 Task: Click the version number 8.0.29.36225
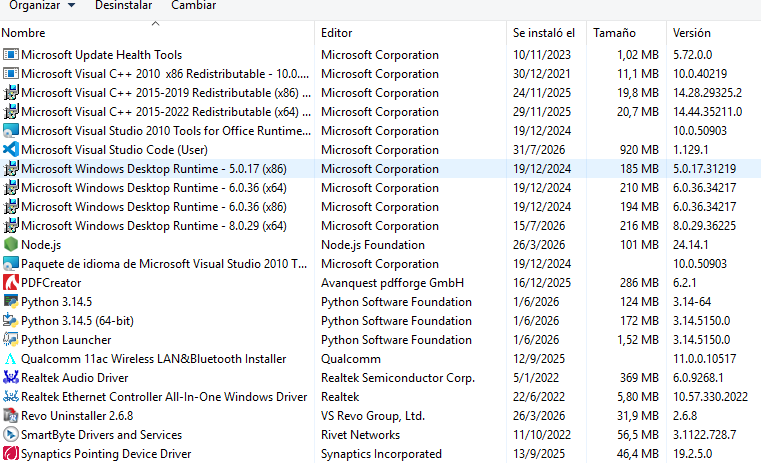click(704, 225)
